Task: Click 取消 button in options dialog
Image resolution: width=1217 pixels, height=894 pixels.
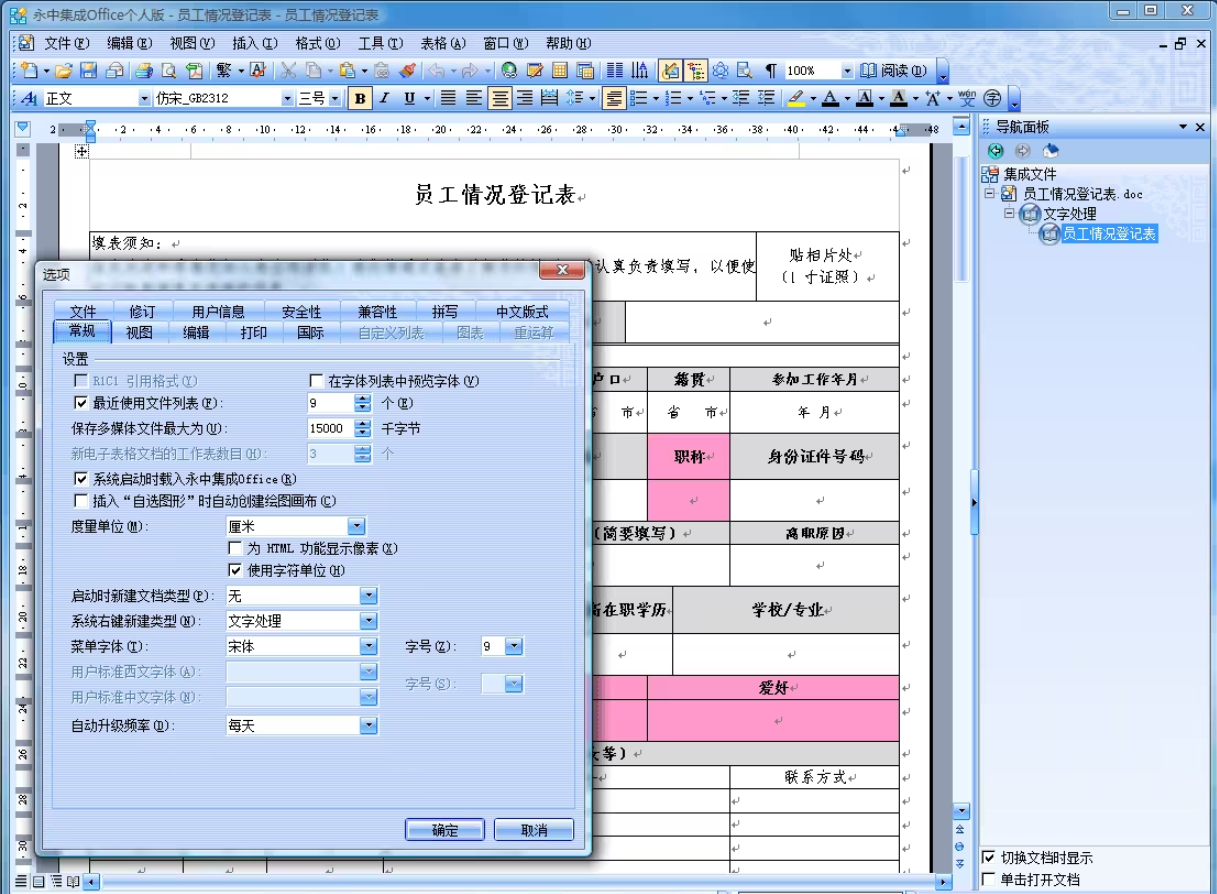Action: point(534,830)
